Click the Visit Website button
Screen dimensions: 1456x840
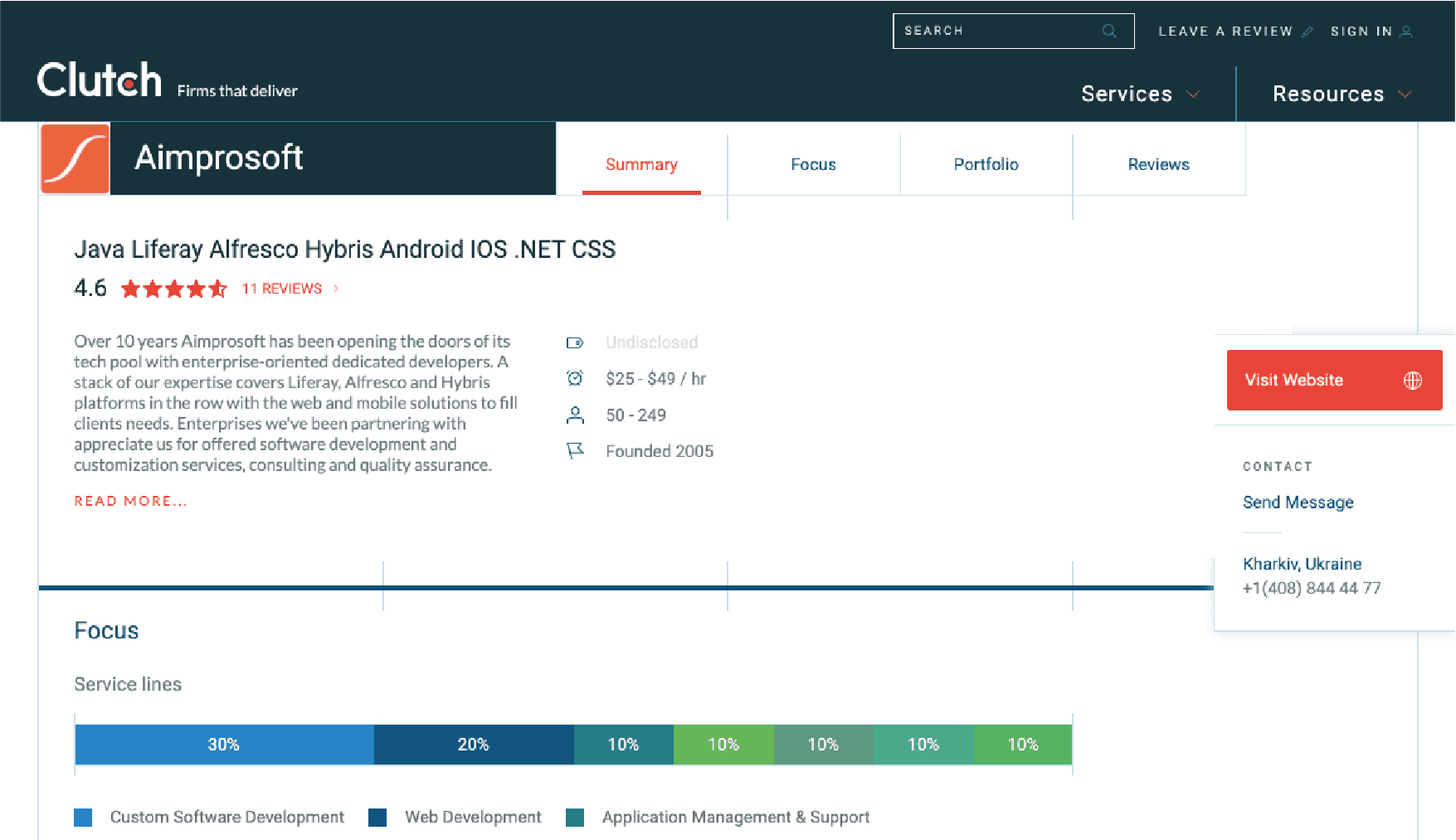pyautogui.click(x=1335, y=380)
